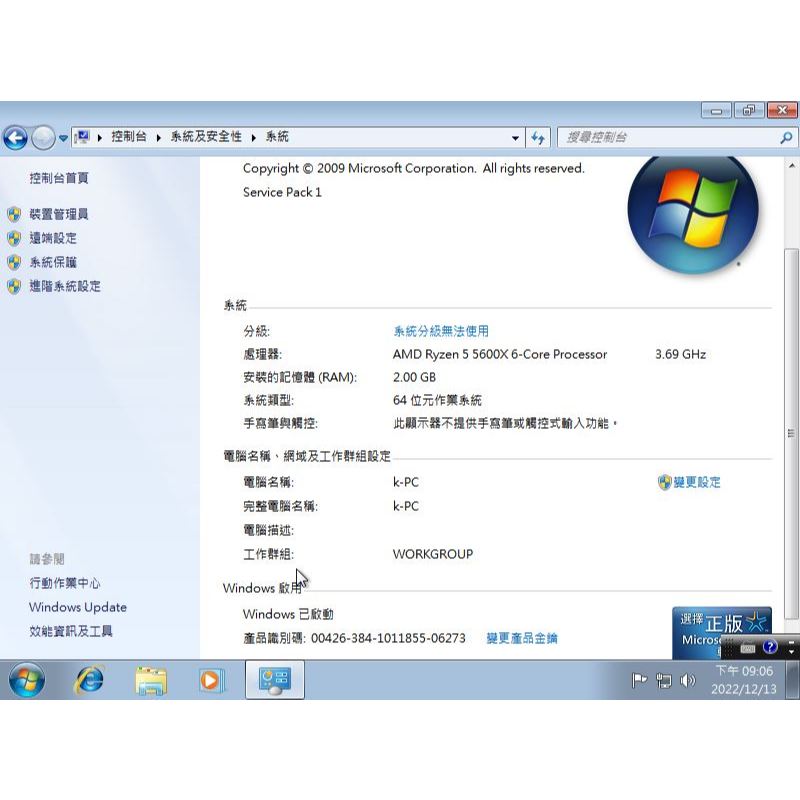Click the WORKGROUP workgroup value

coord(433,554)
